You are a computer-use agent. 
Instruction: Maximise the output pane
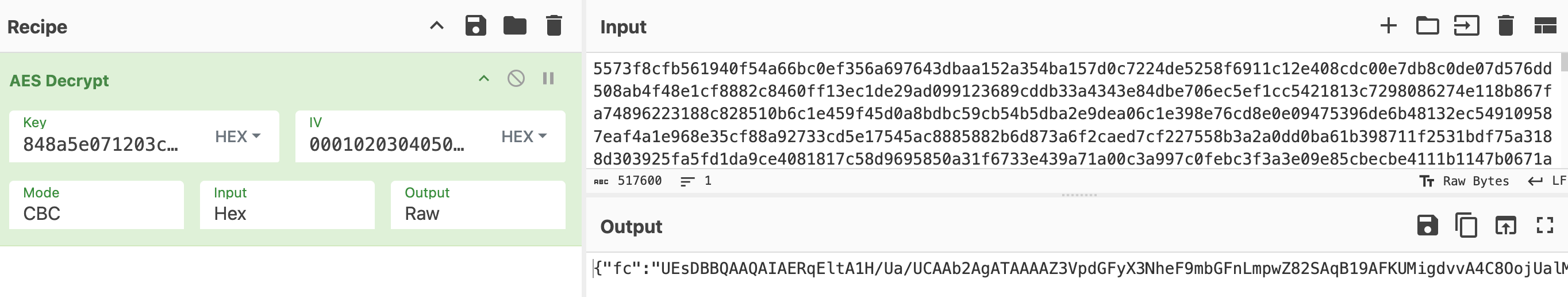tap(1545, 226)
